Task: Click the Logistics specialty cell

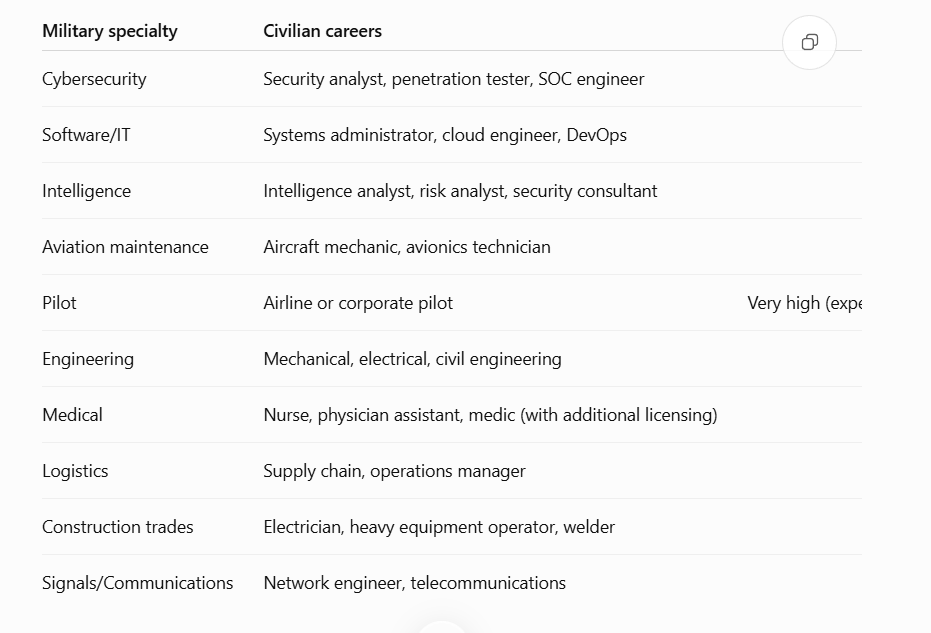Action: tap(75, 471)
